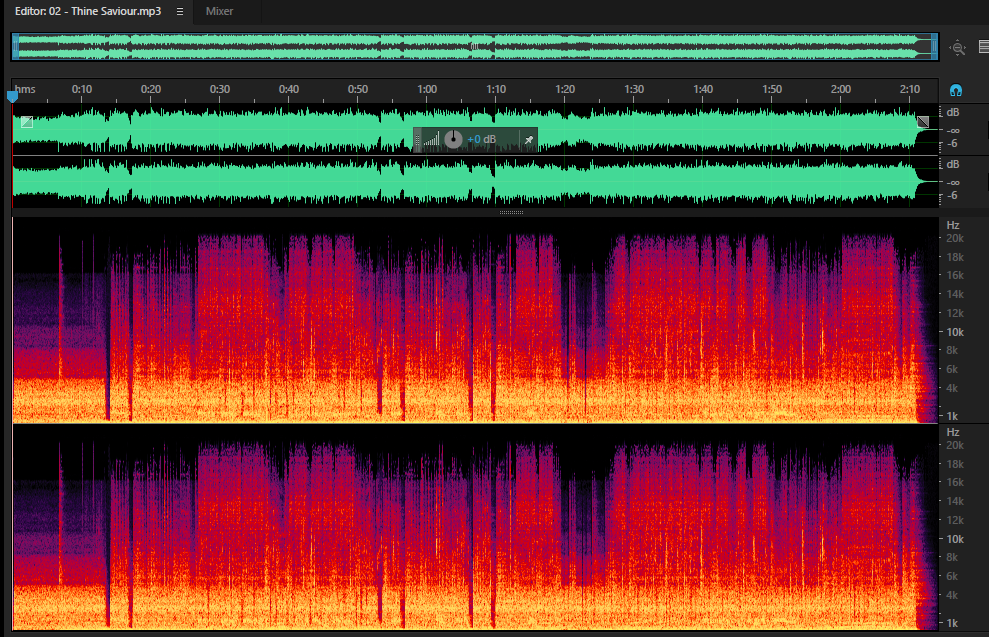Click the +0 dB value in the HUD

point(481,139)
